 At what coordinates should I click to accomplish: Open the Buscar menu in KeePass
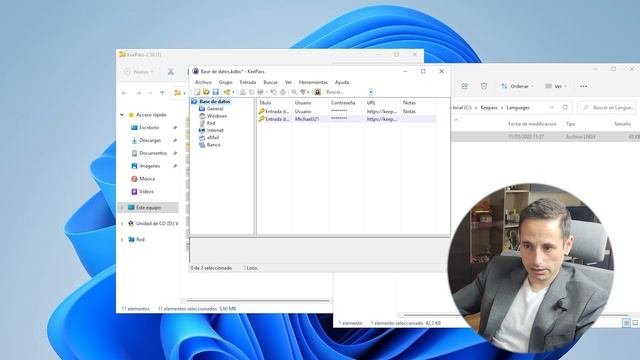click(x=270, y=82)
